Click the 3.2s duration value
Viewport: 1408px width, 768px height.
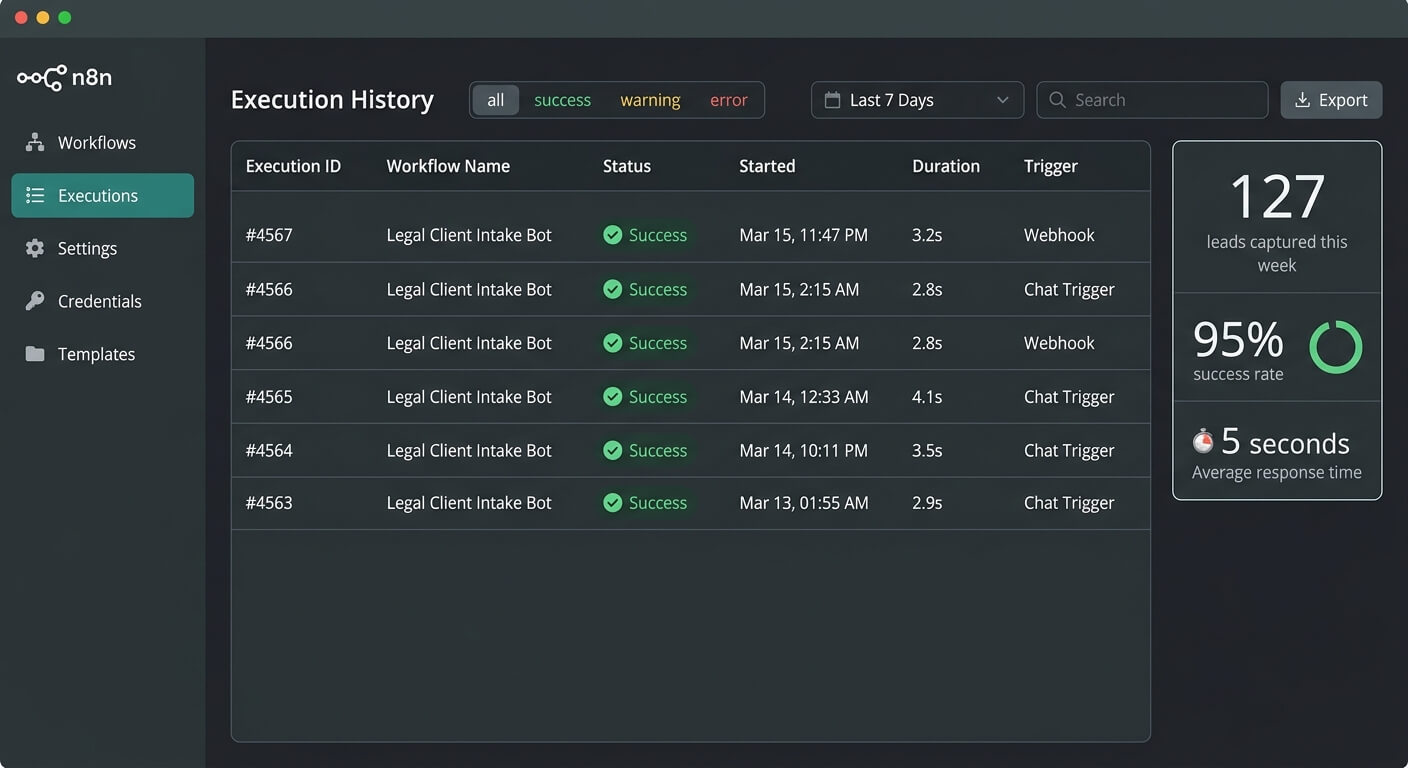[x=927, y=235]
